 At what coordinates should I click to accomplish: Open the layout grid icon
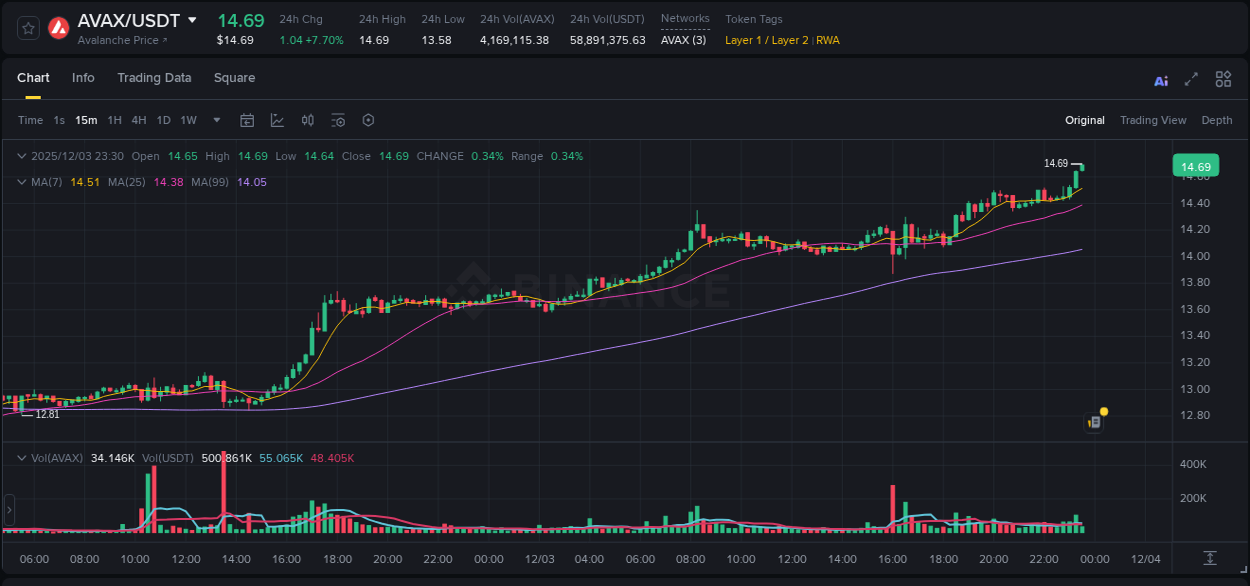coord(1222,78)
